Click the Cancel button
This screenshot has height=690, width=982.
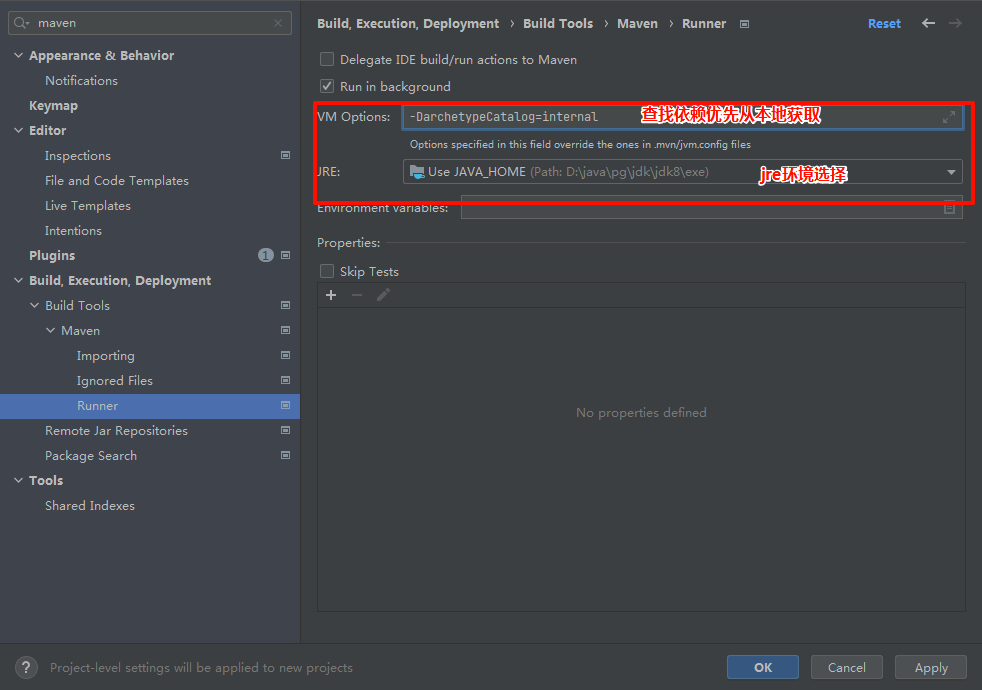[x=847, y=667]
